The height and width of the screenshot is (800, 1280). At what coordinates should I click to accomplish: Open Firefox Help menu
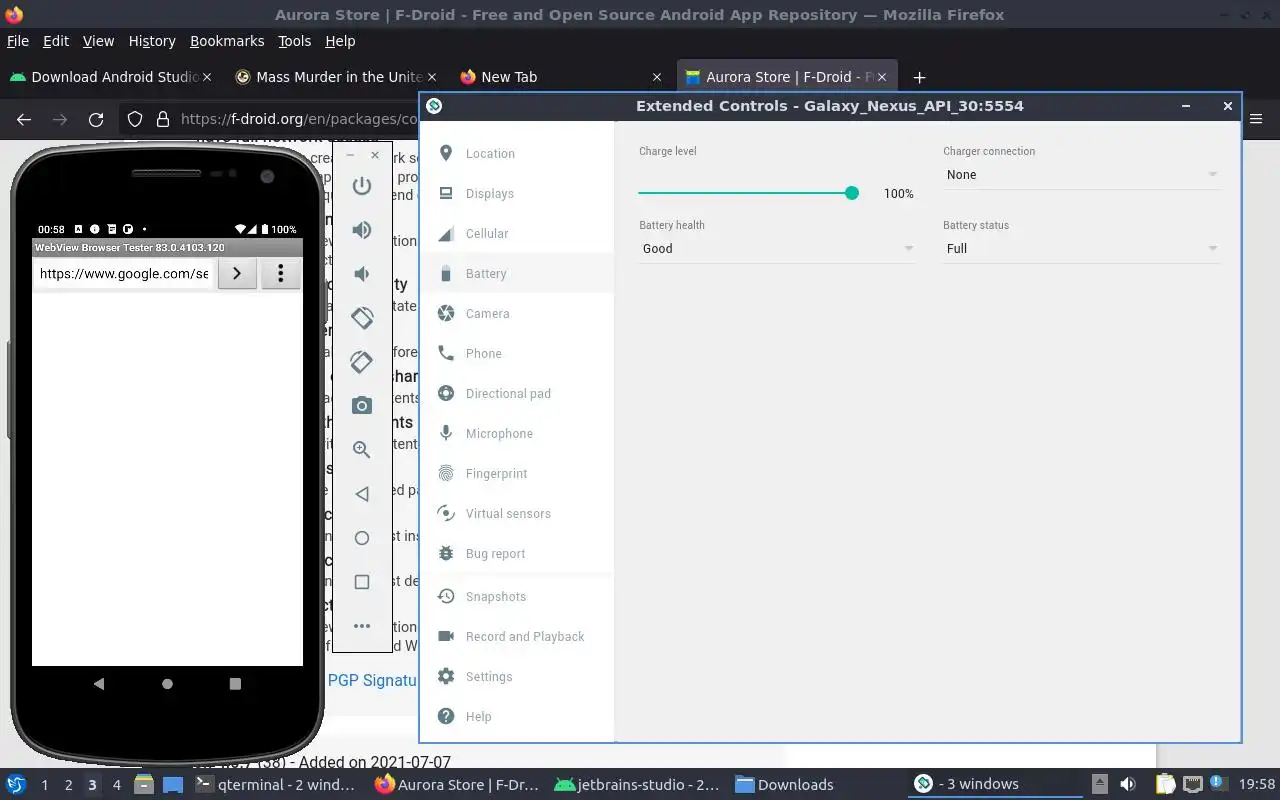click(340, 41)
